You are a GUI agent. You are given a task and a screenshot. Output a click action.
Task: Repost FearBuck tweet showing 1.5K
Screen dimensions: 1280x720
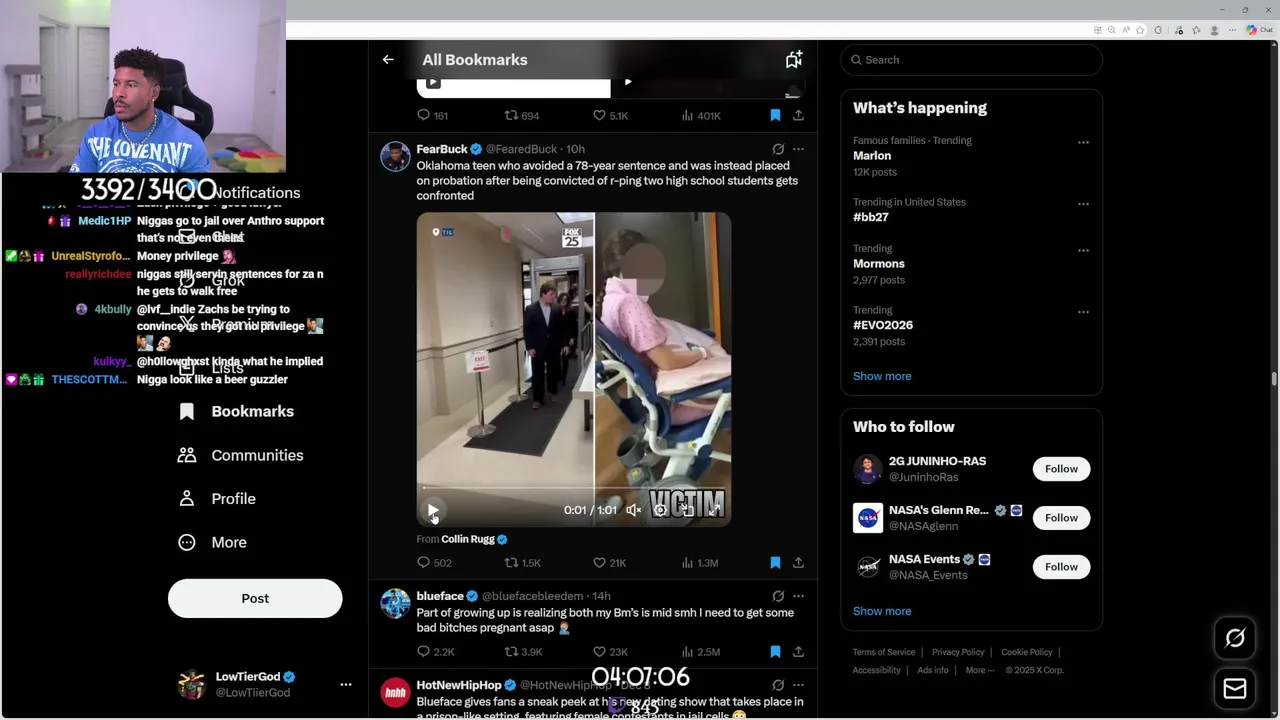(522, 563)
